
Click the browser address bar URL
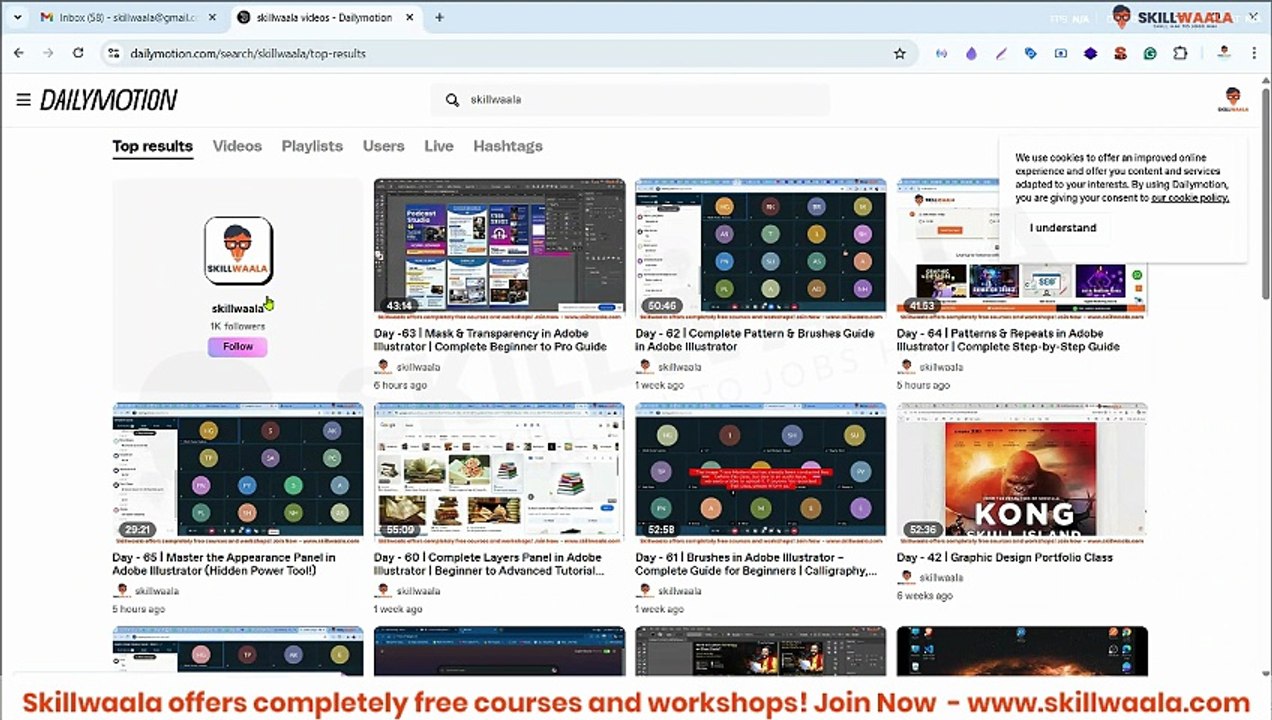point(248,53)
